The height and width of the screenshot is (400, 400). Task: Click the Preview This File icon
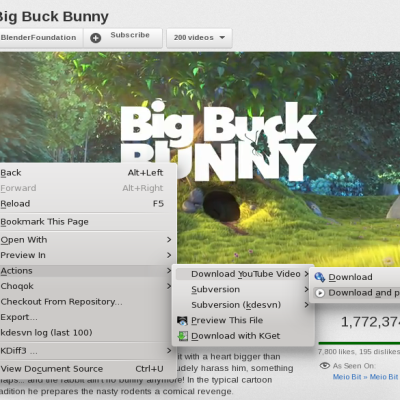click(x=182, y=321)
